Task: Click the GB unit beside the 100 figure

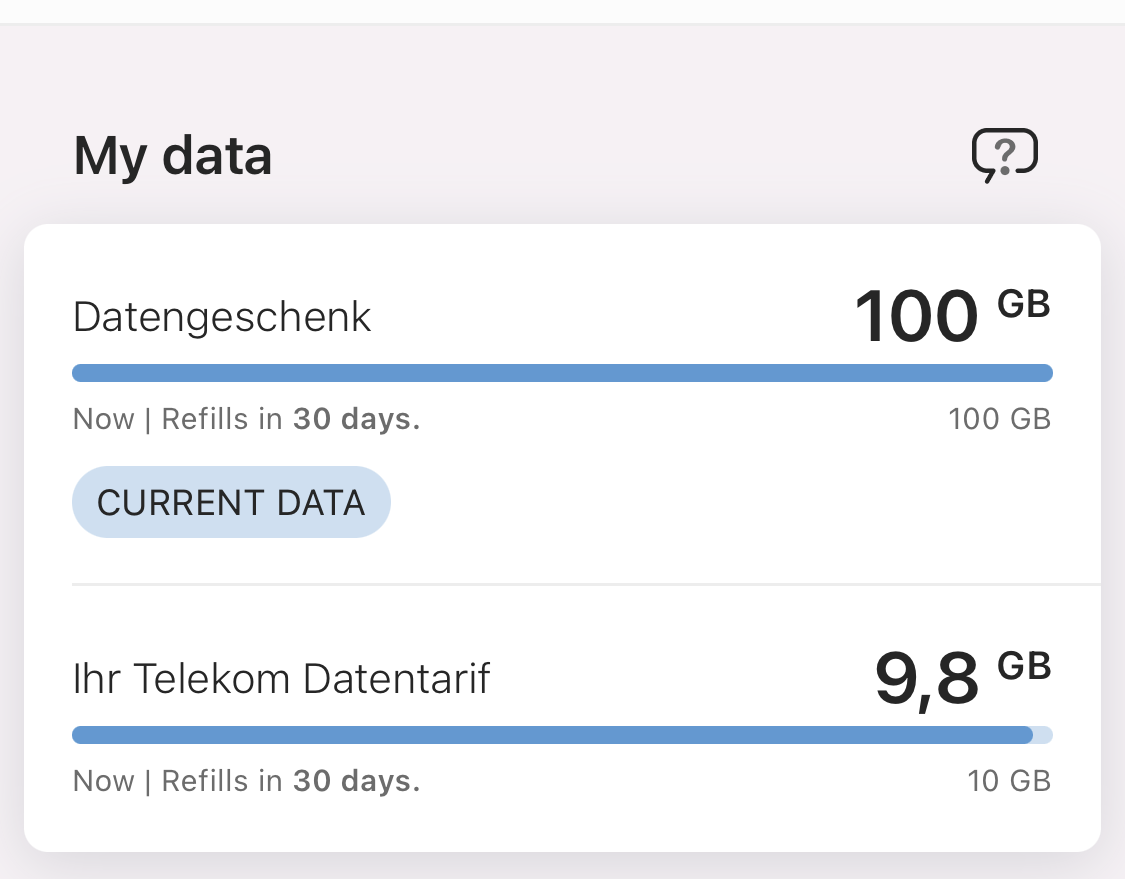Action: [x=1024, y=305]
